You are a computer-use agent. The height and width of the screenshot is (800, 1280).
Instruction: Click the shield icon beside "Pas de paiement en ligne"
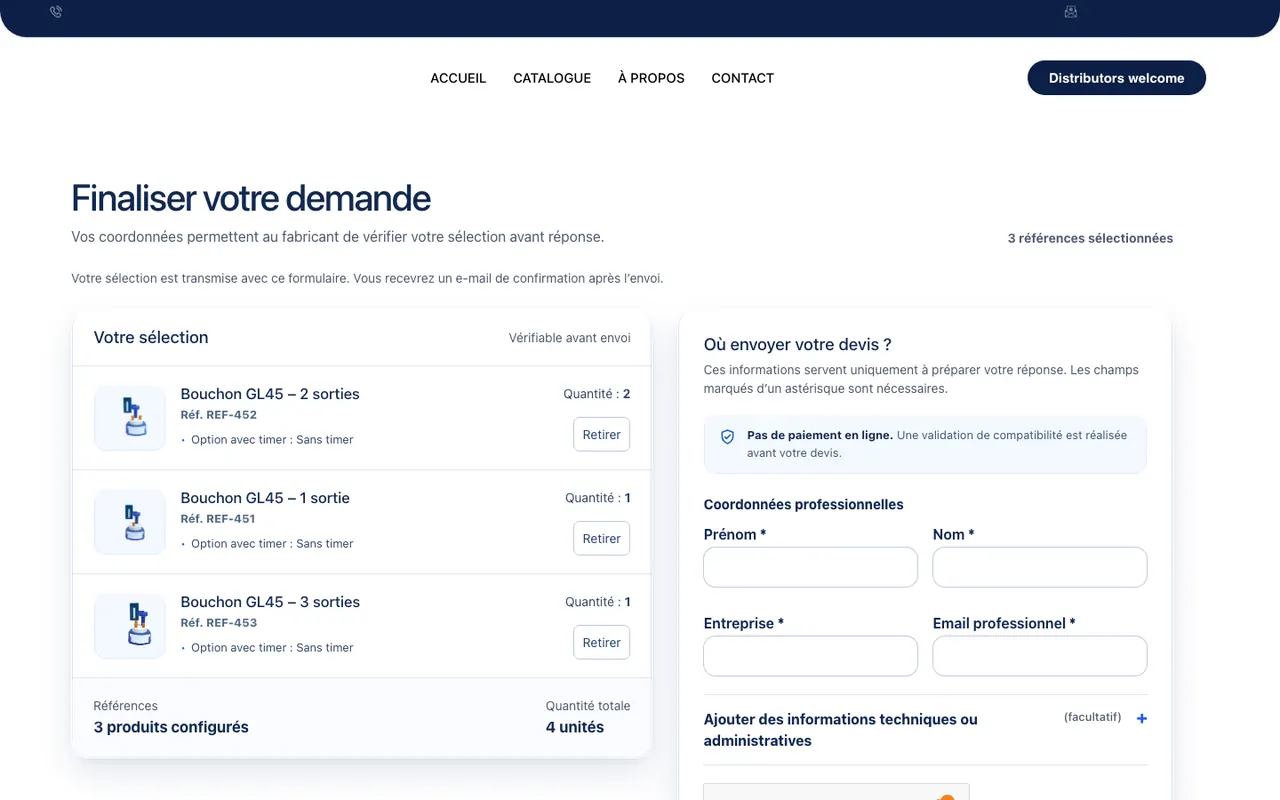(x=728, y=437)
